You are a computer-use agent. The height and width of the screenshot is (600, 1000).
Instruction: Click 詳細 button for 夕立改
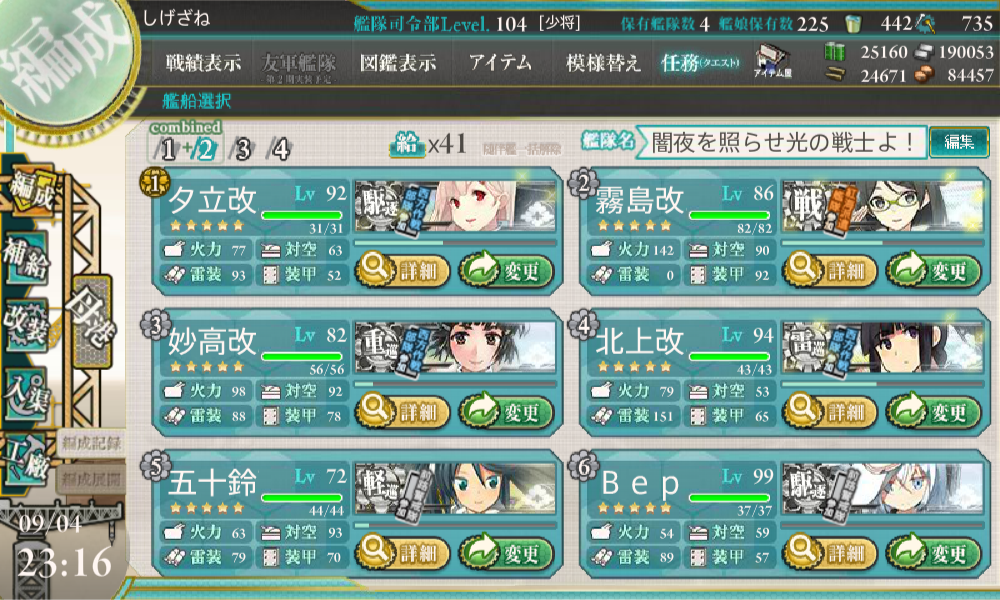click(x=403, y=270)
